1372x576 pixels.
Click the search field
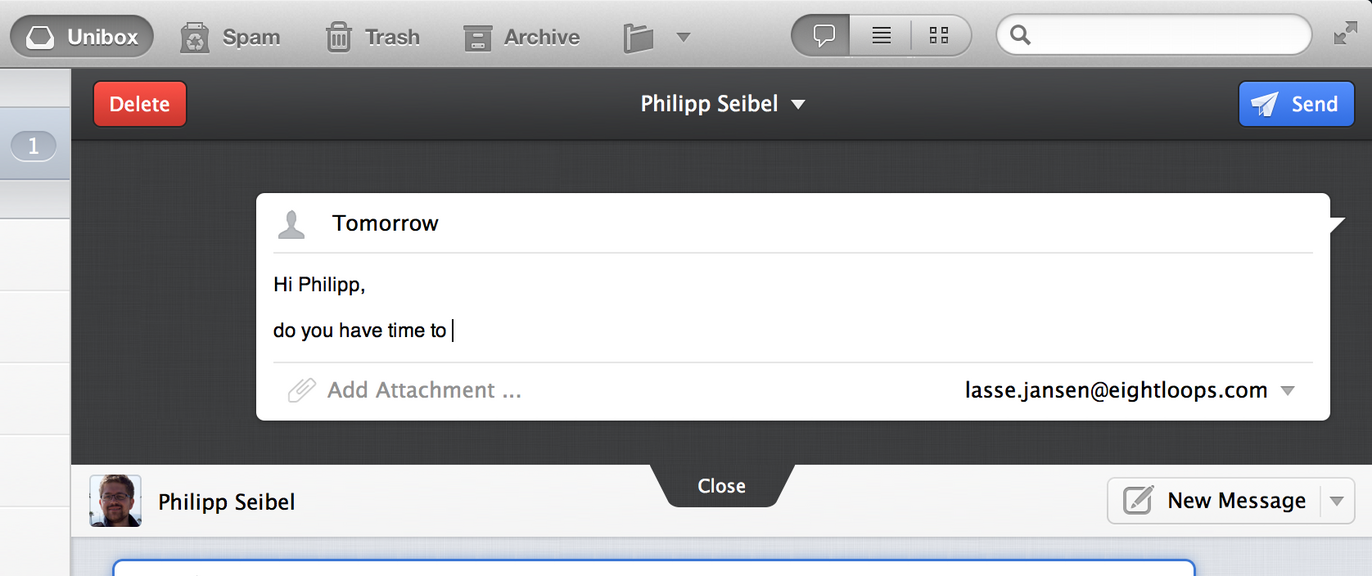click(1154, 35)
